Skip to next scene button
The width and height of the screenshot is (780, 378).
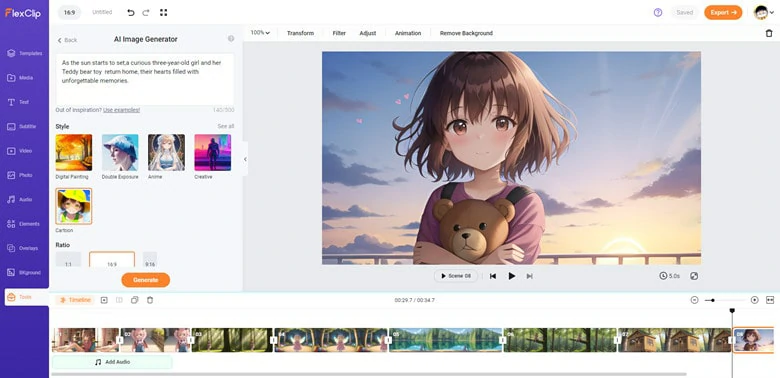[530, 276]
